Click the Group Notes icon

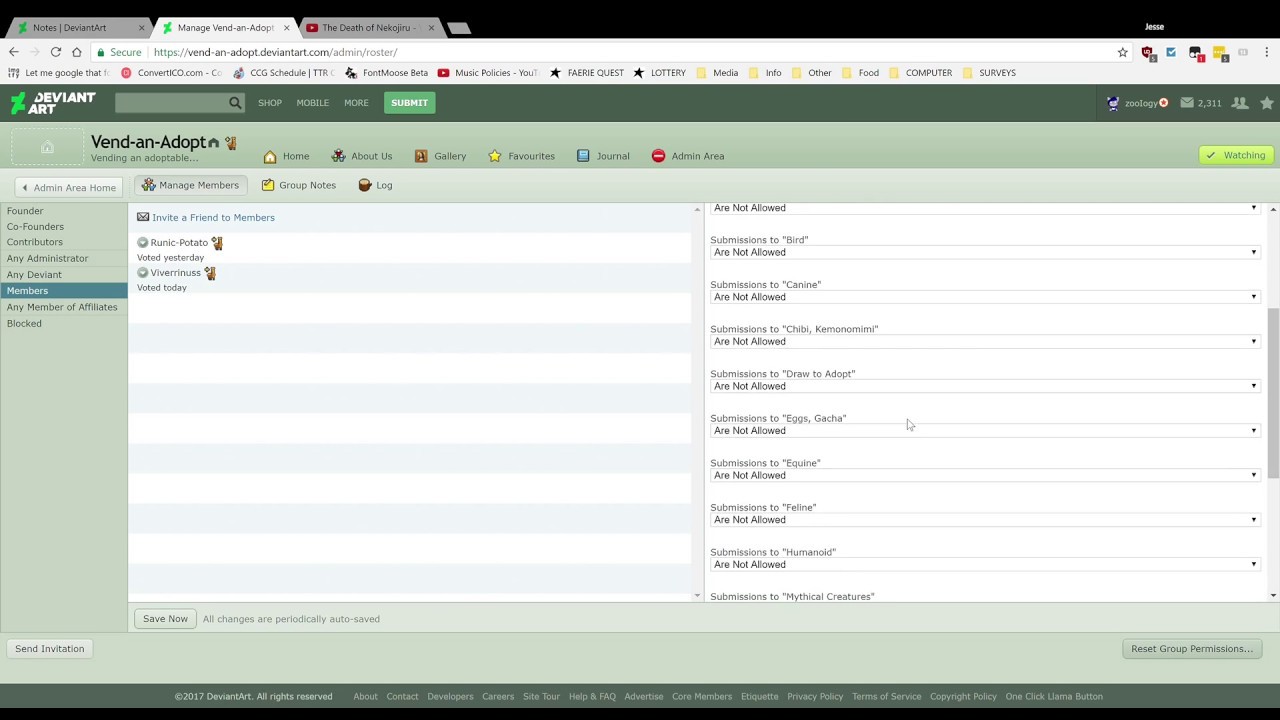click(x=268, y=185)
